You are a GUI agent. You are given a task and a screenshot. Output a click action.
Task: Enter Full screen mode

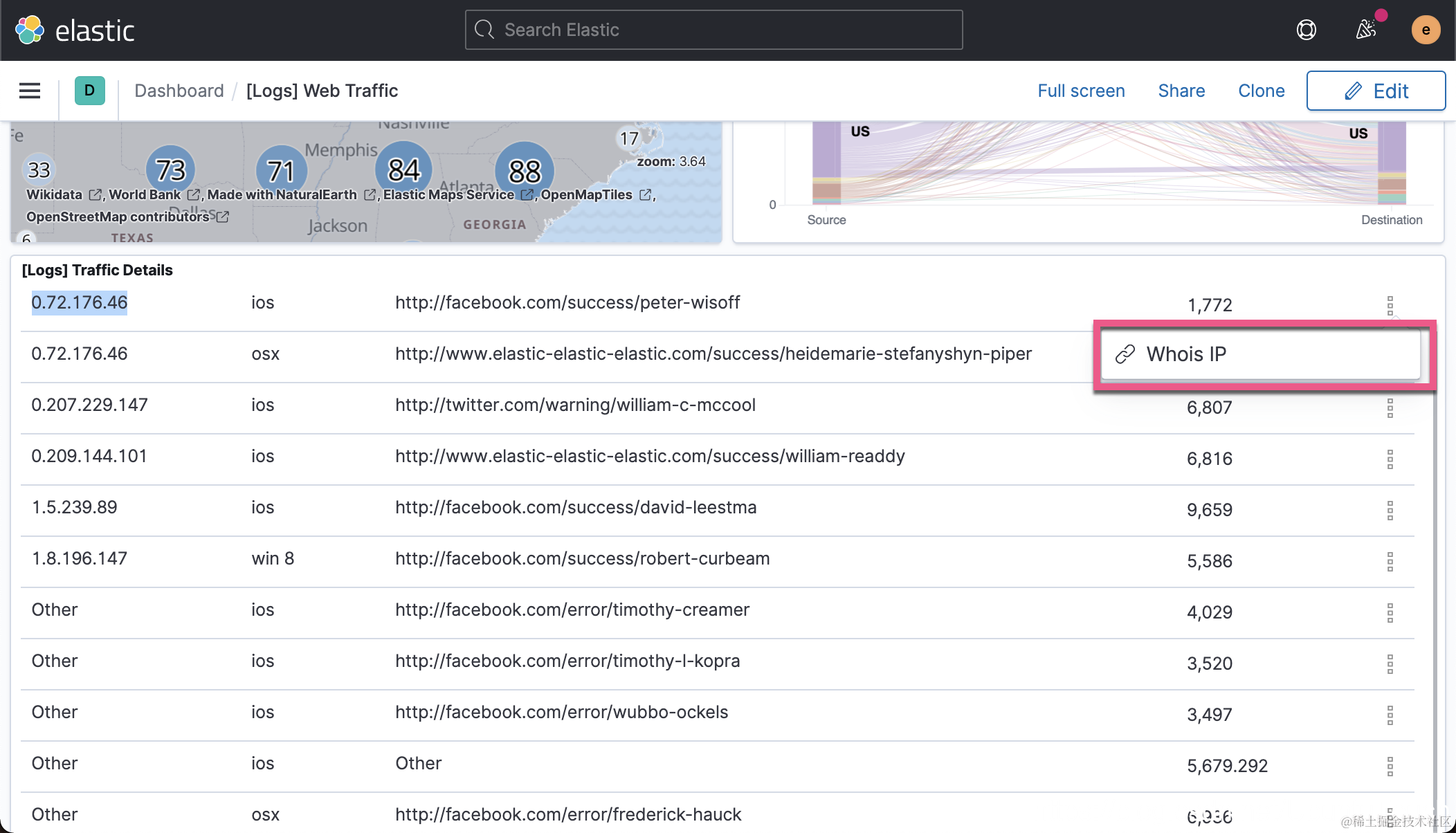point(1081,91)
